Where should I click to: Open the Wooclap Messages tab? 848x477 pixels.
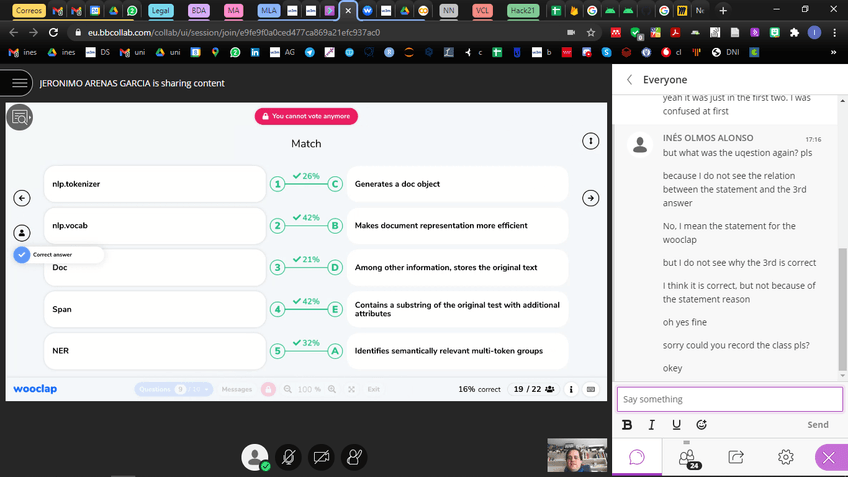coord(237,389)
